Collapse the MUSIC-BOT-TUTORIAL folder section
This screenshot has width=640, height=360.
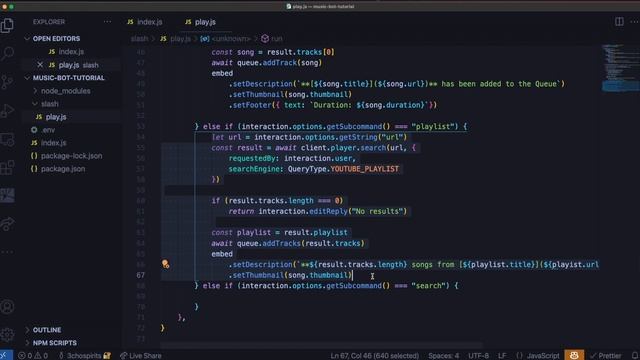coord(64,78)
